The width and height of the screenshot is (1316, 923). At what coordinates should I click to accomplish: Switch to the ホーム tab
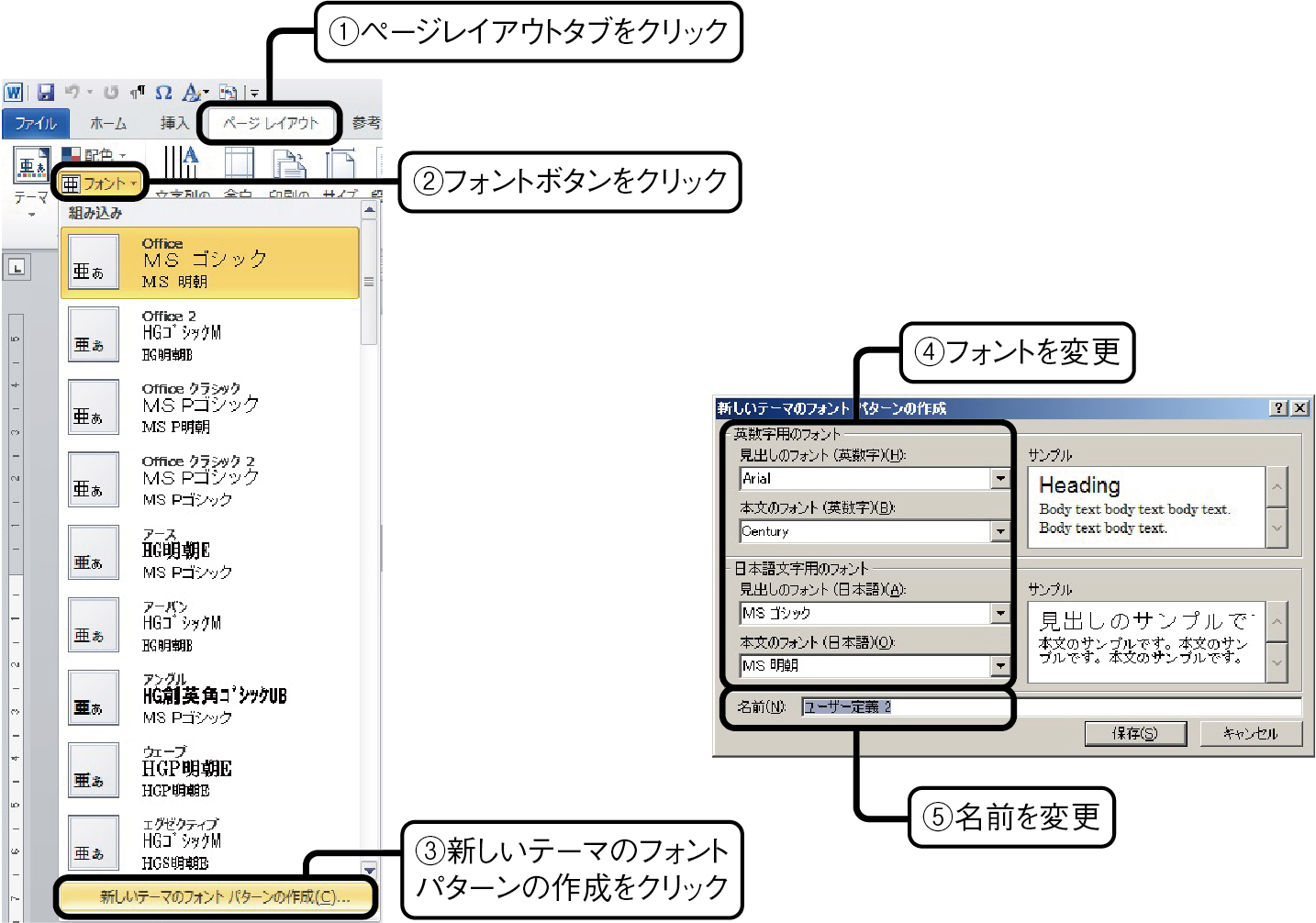pos(108,123)
